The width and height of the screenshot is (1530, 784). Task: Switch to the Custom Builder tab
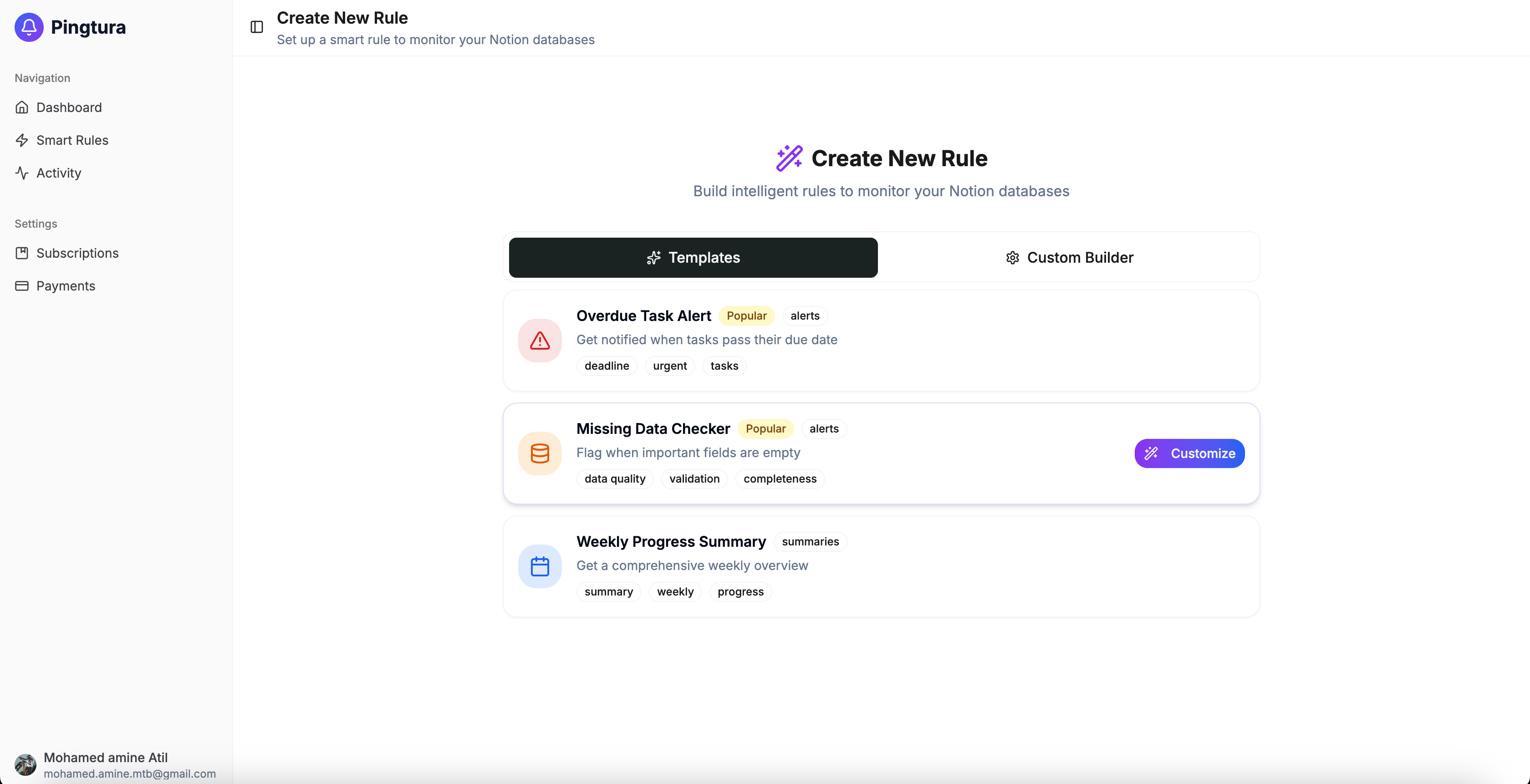pos(1069,257)
